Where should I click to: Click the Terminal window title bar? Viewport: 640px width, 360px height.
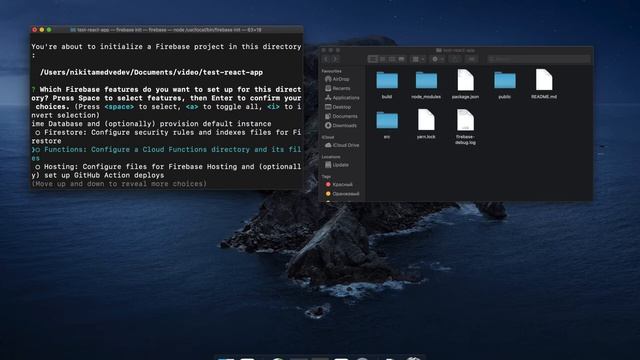pos(167,30)
